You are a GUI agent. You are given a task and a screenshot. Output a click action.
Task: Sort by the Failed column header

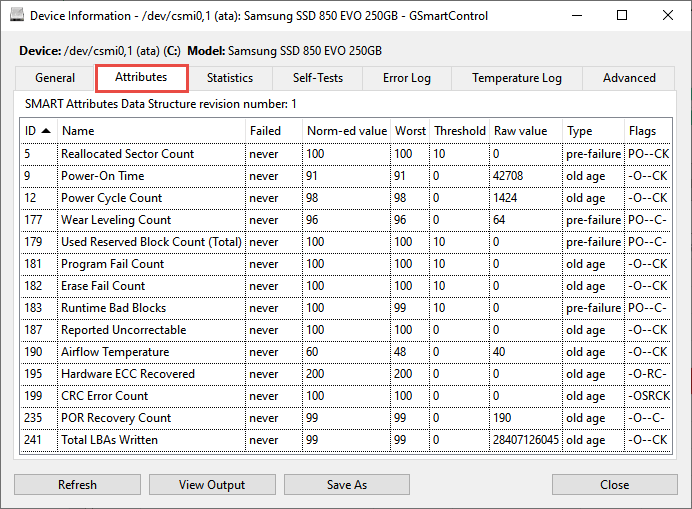pos(274,131)
